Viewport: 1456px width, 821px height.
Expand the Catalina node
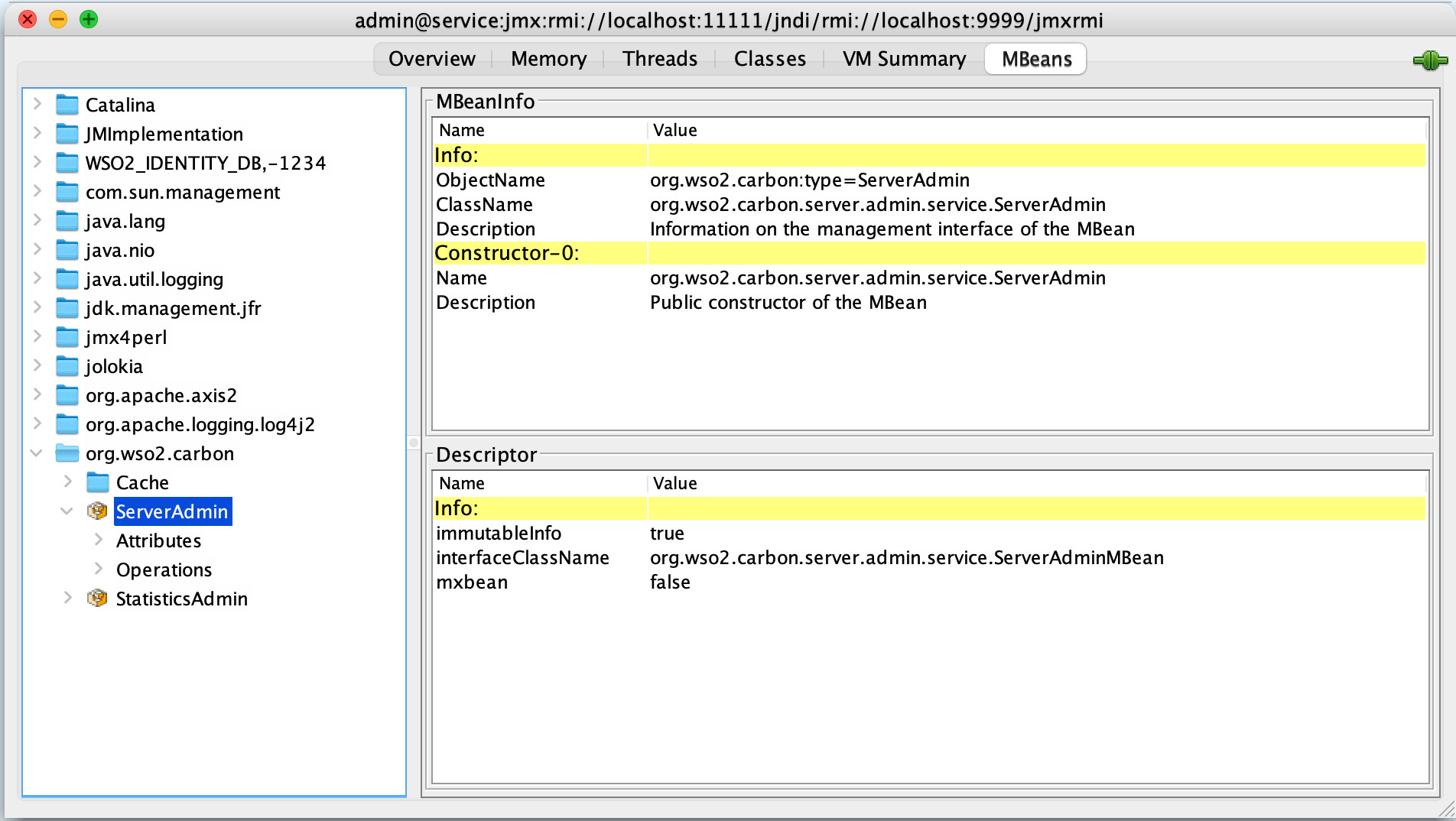[x=37, y=104]
